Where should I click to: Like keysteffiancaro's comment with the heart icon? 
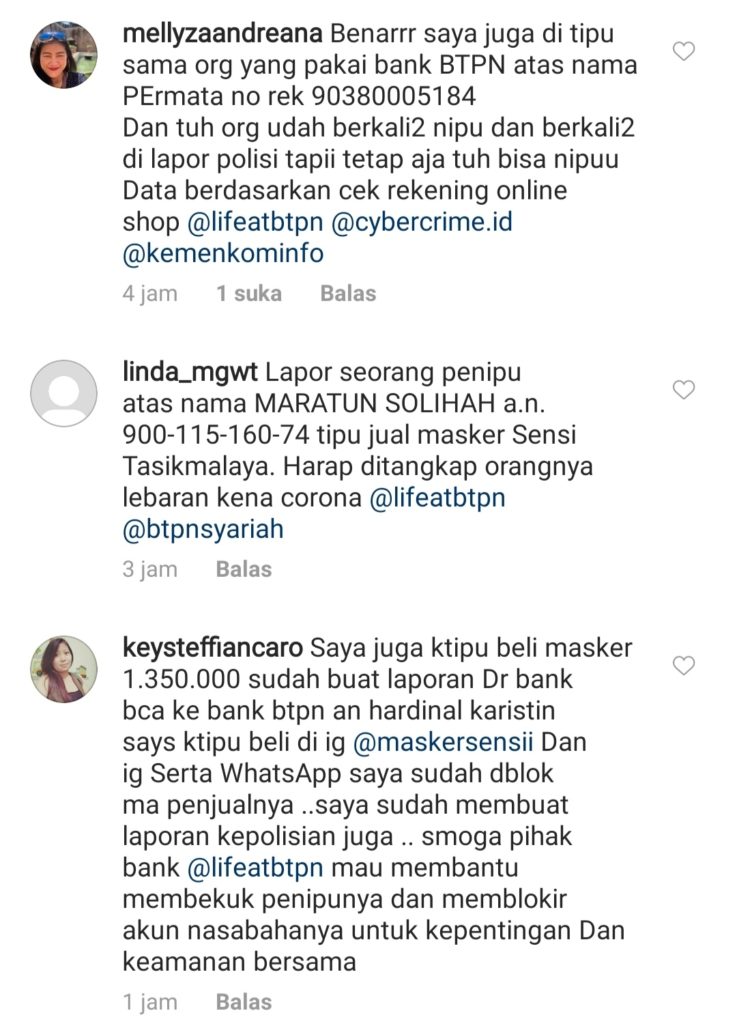(683, 665)
